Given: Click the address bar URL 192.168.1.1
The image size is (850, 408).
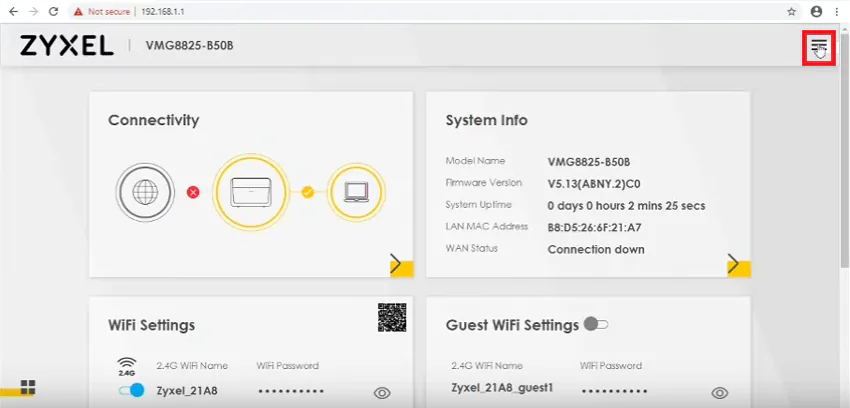Looking at the screenshot, I should point(163,11).
